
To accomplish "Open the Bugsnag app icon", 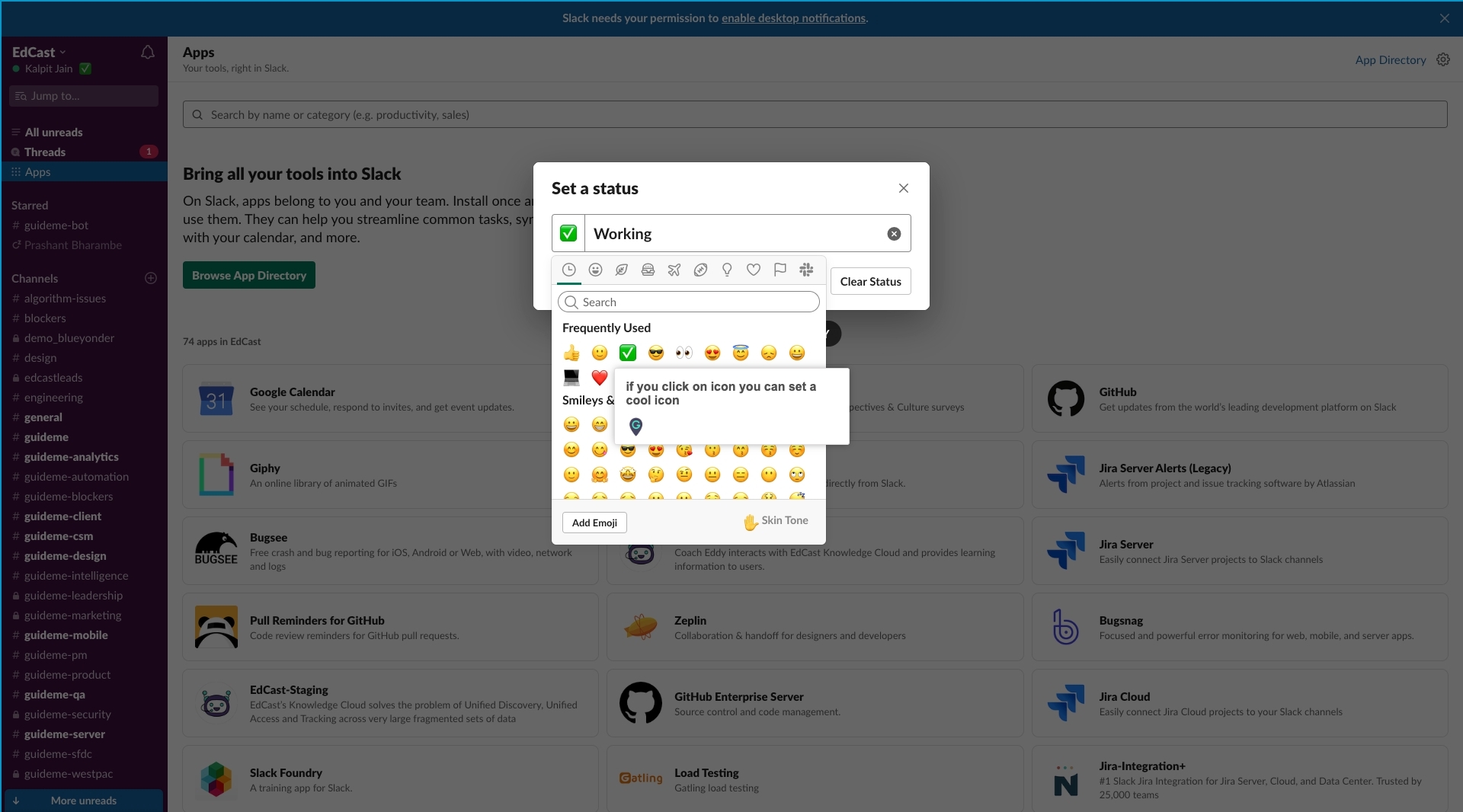I will point(1066,627).
